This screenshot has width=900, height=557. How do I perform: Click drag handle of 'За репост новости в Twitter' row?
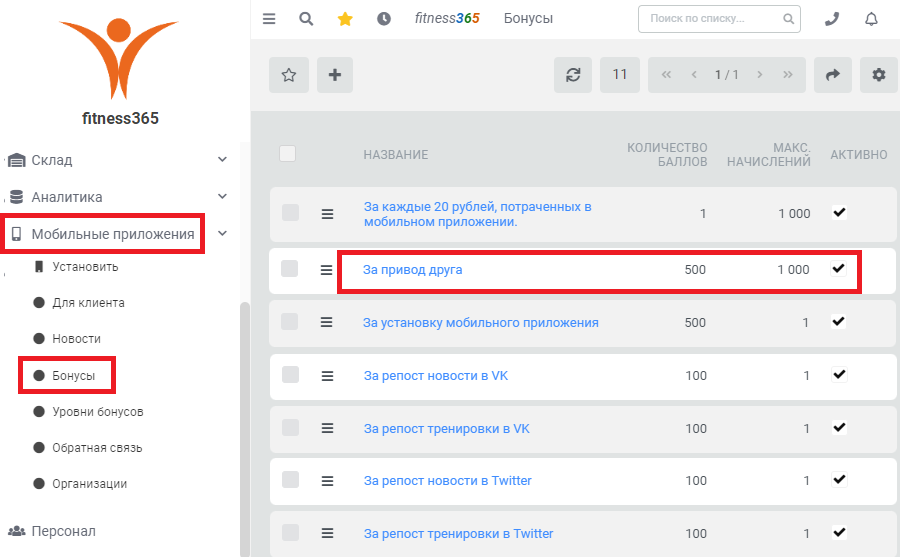click(327, 481)
